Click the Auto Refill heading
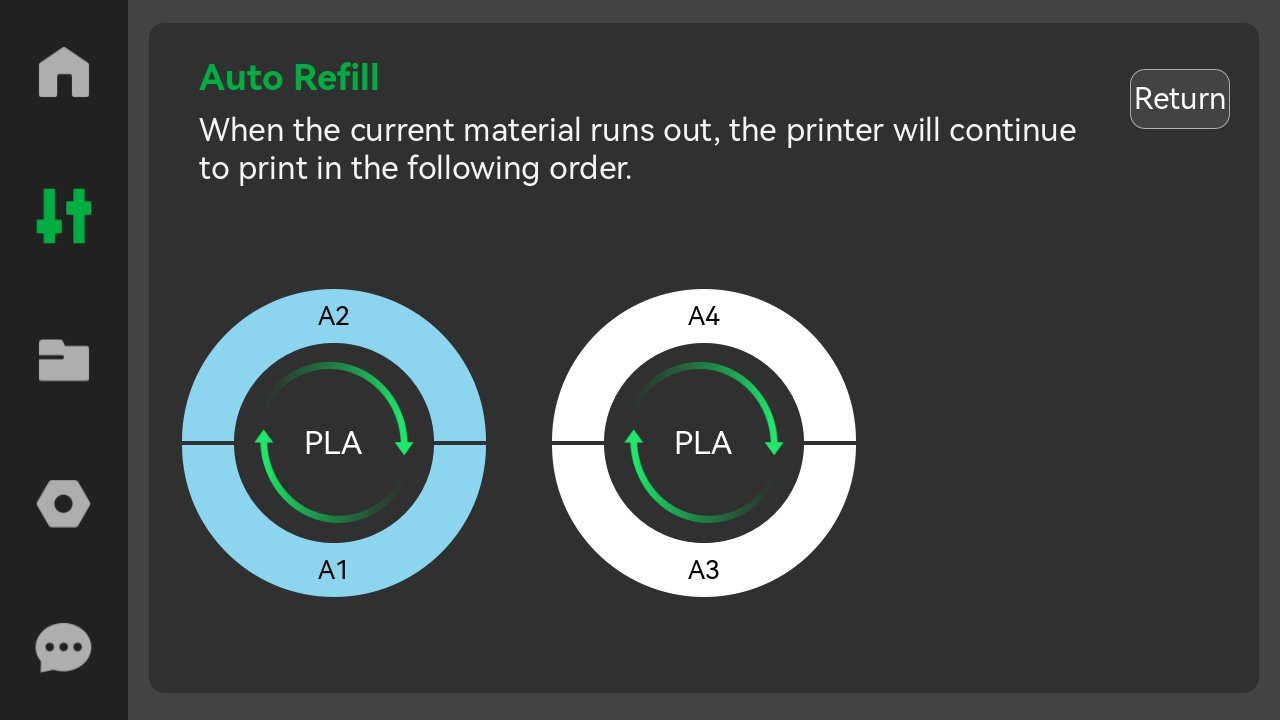1280x720 pixels. 289,77
